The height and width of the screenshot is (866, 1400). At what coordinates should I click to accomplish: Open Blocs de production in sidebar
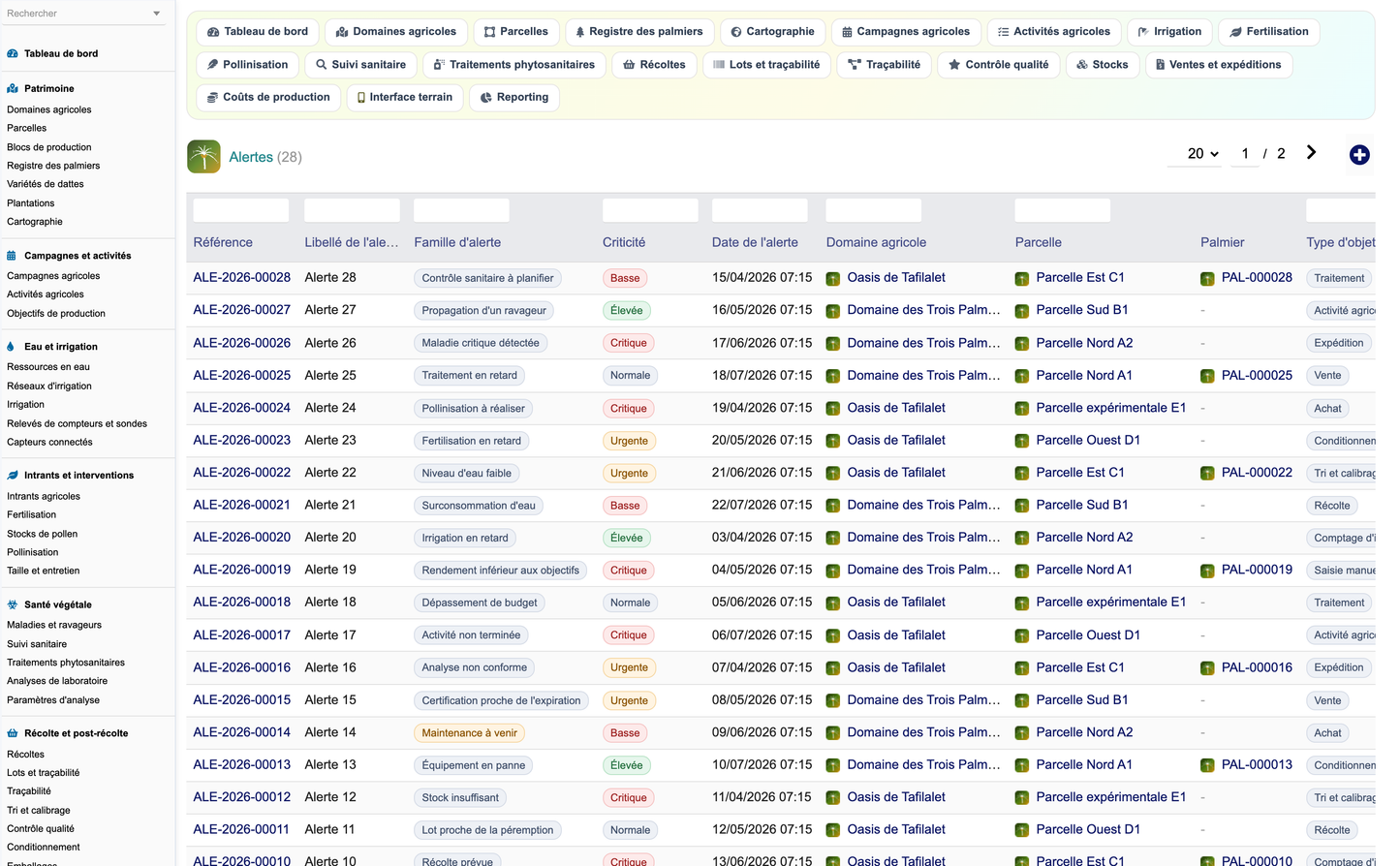point(49,147)
